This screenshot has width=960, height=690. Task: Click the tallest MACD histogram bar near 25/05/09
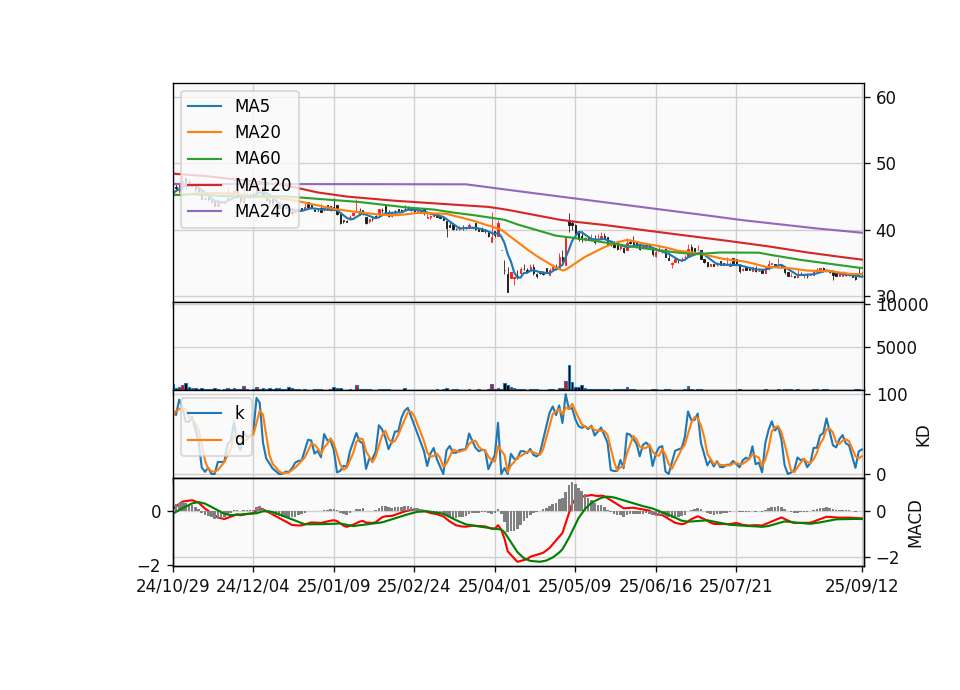[x=572, y=497]
